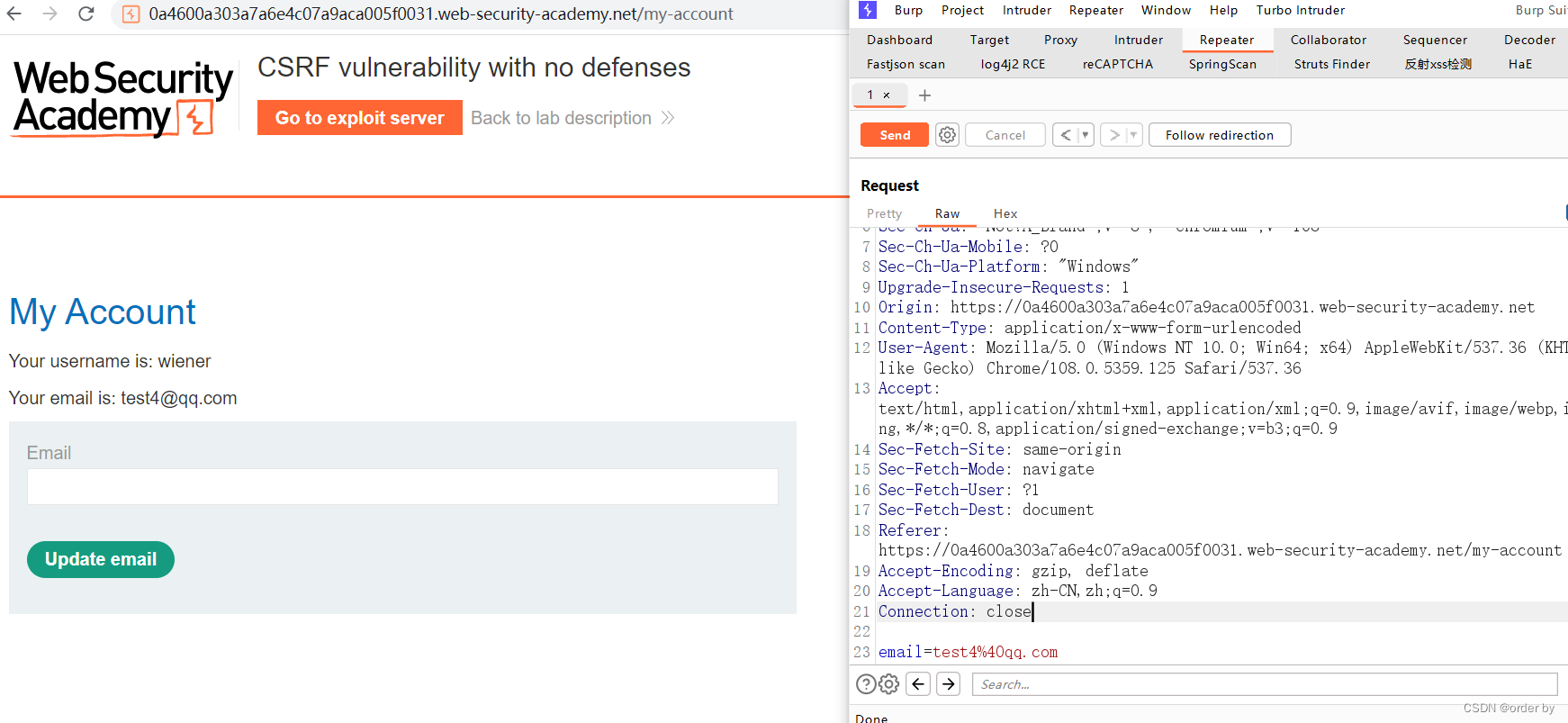Click the email=test4%40qq.com request body line
The width and height of the screenshot is (1568, 723).
(969, 652)
